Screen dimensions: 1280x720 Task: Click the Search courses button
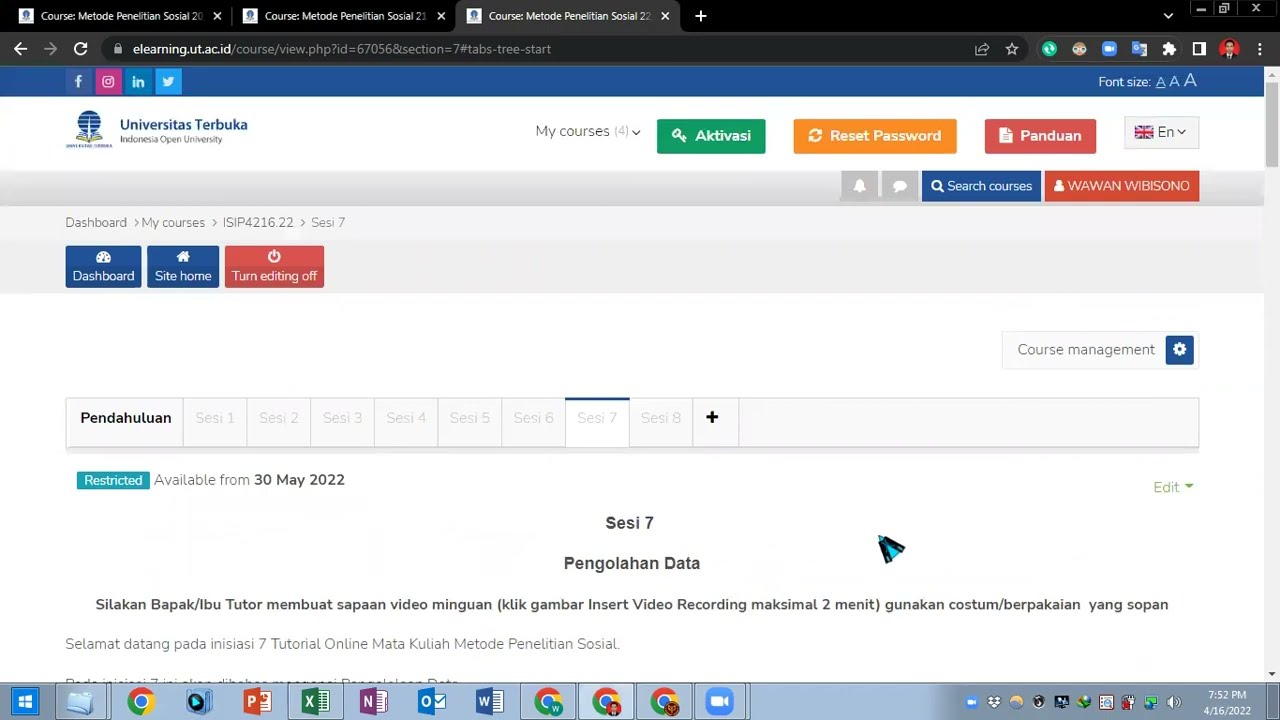click(x=981, y=186)
